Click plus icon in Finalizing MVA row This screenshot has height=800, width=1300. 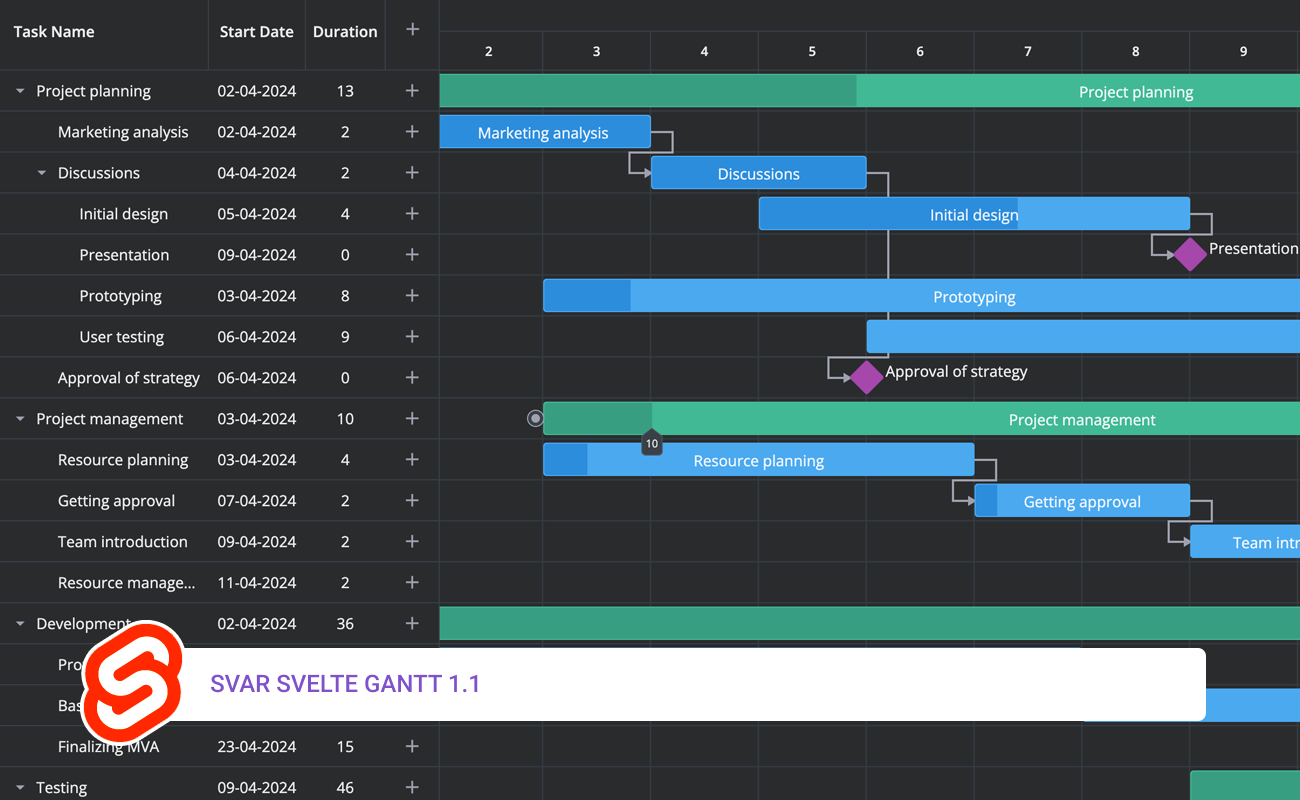tap(412, 747)
